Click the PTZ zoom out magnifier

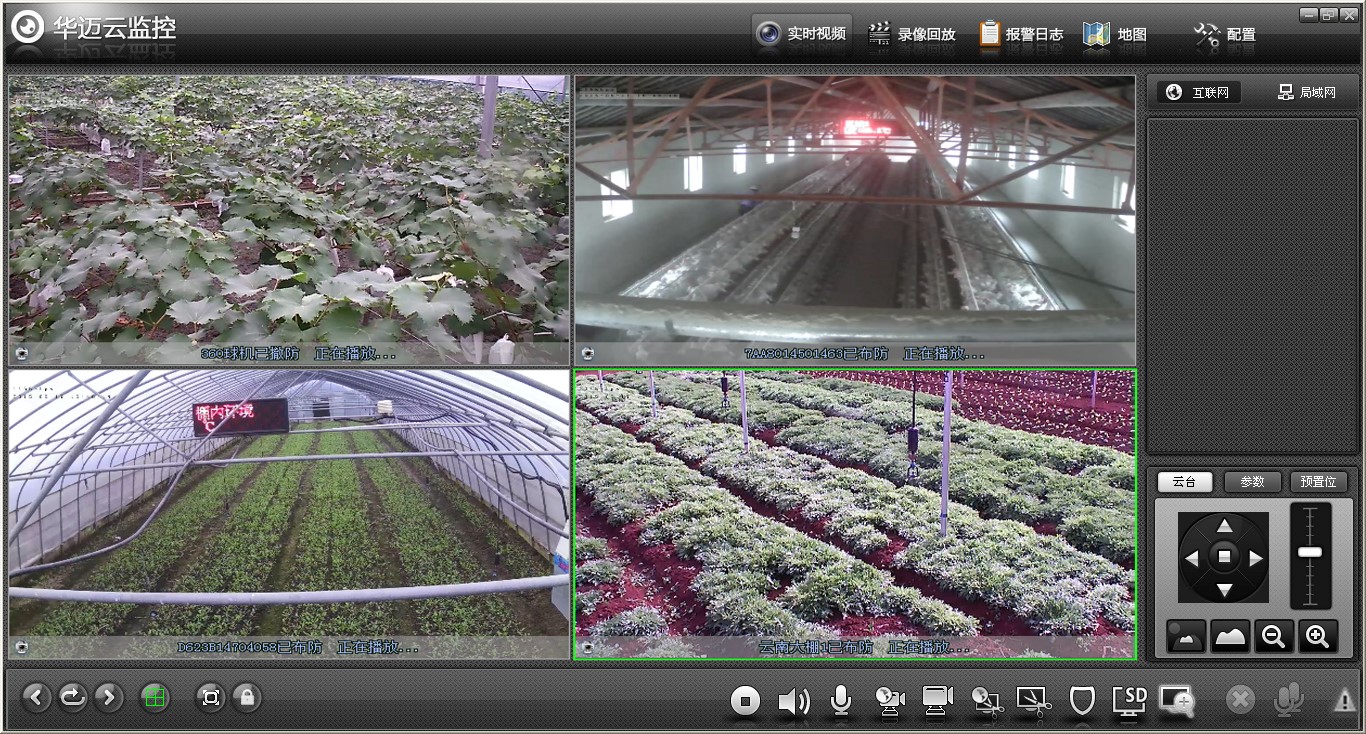tap(1274, 636)
